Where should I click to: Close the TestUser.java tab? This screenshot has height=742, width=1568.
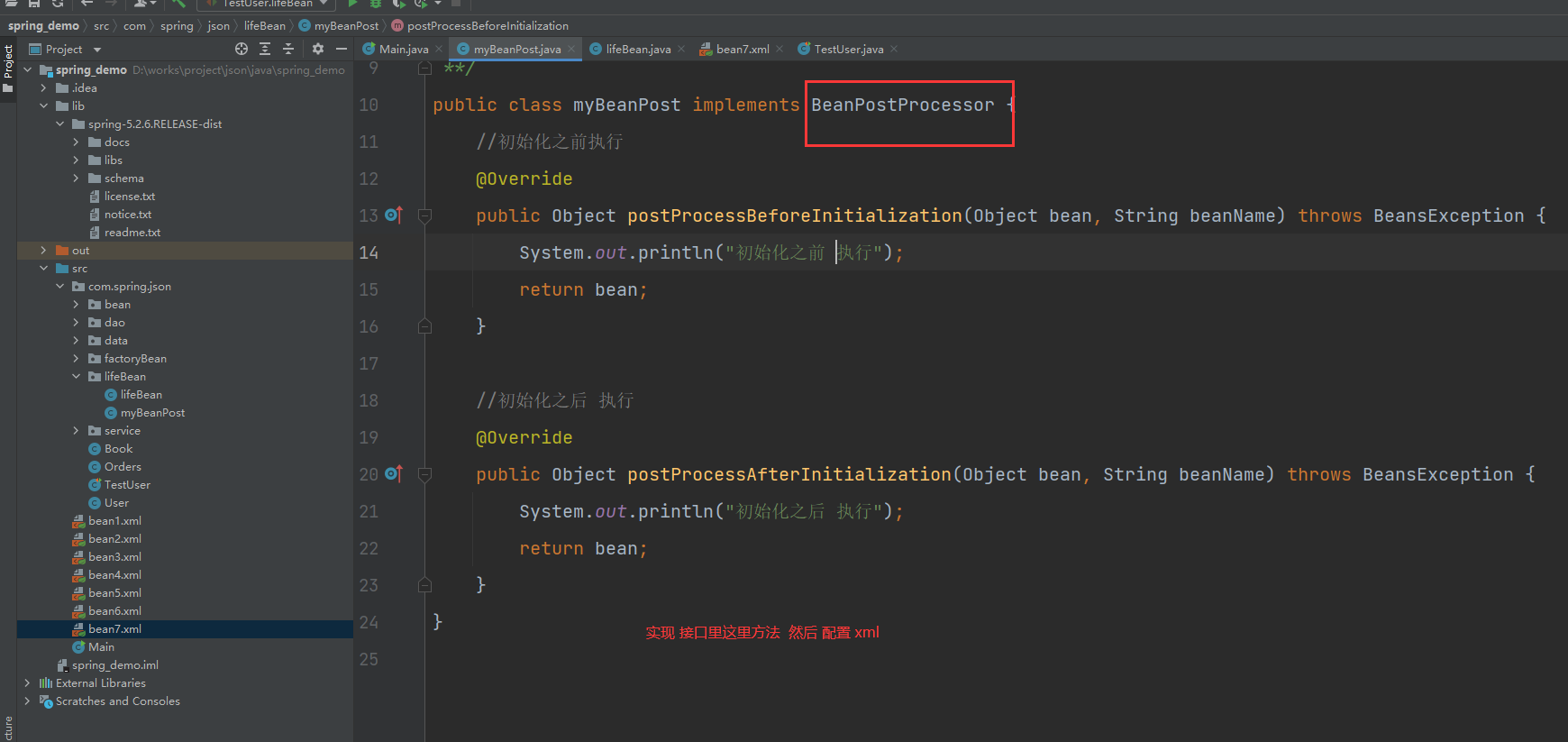[x=894, y=49]
